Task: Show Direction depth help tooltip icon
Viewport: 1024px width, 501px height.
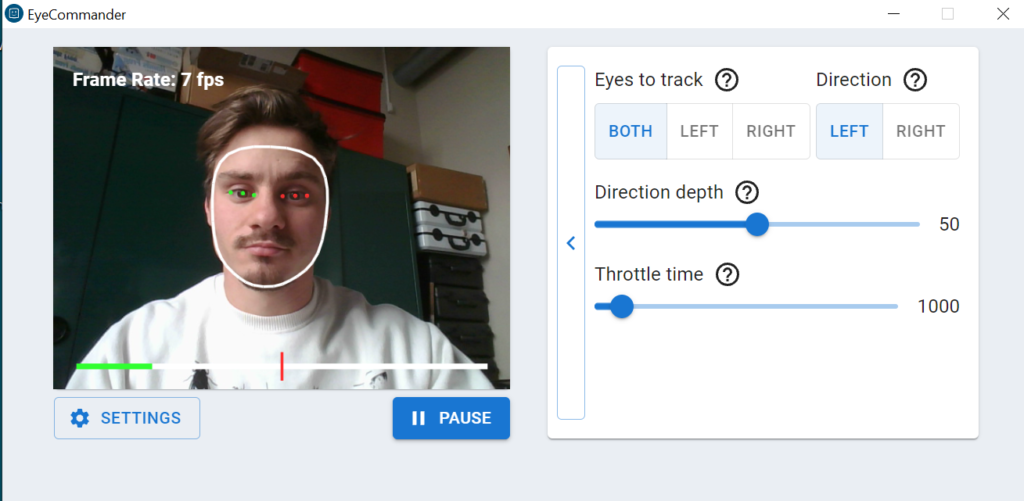Action: point(746,193)
